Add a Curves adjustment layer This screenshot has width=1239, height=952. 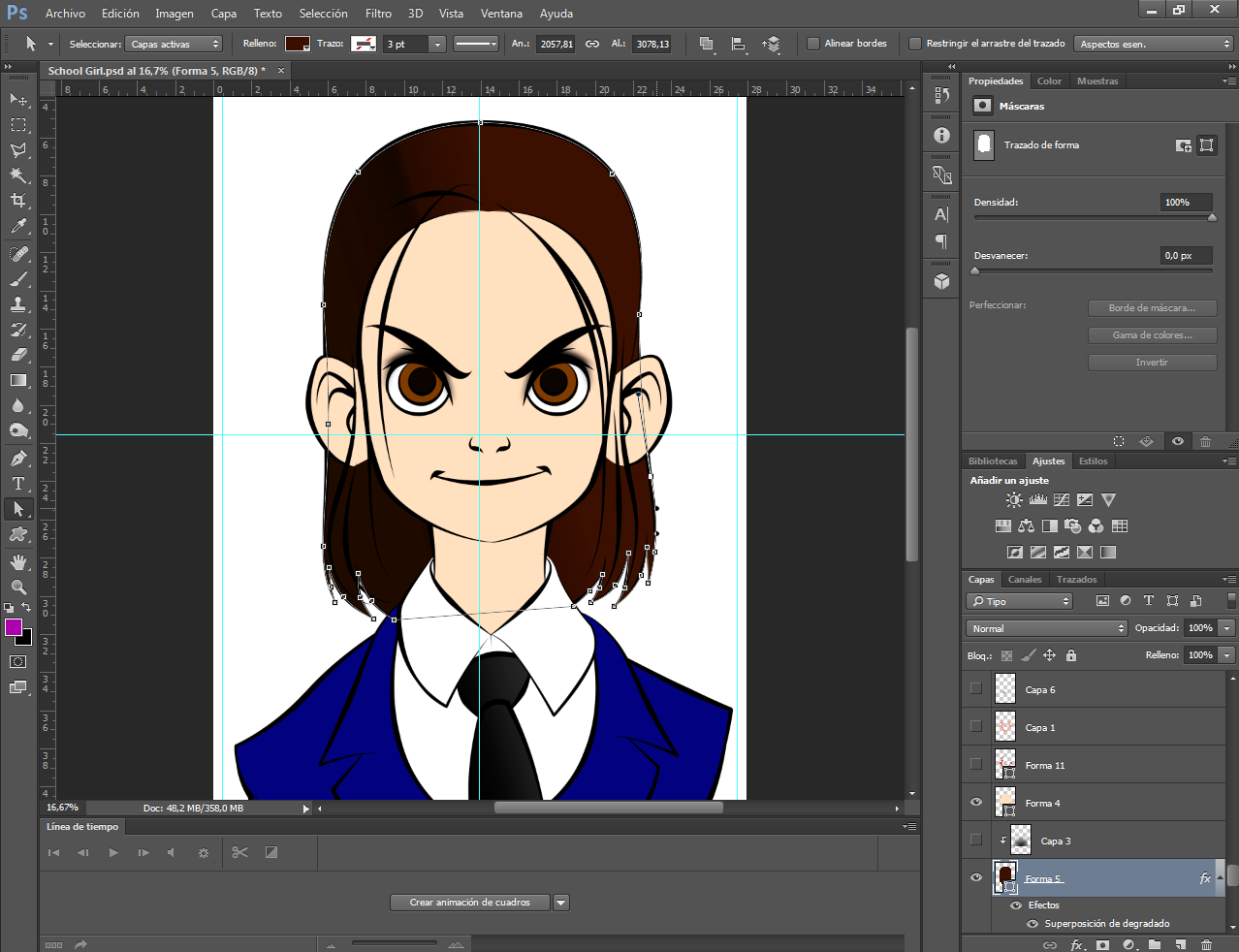[x=1062, y=500]
